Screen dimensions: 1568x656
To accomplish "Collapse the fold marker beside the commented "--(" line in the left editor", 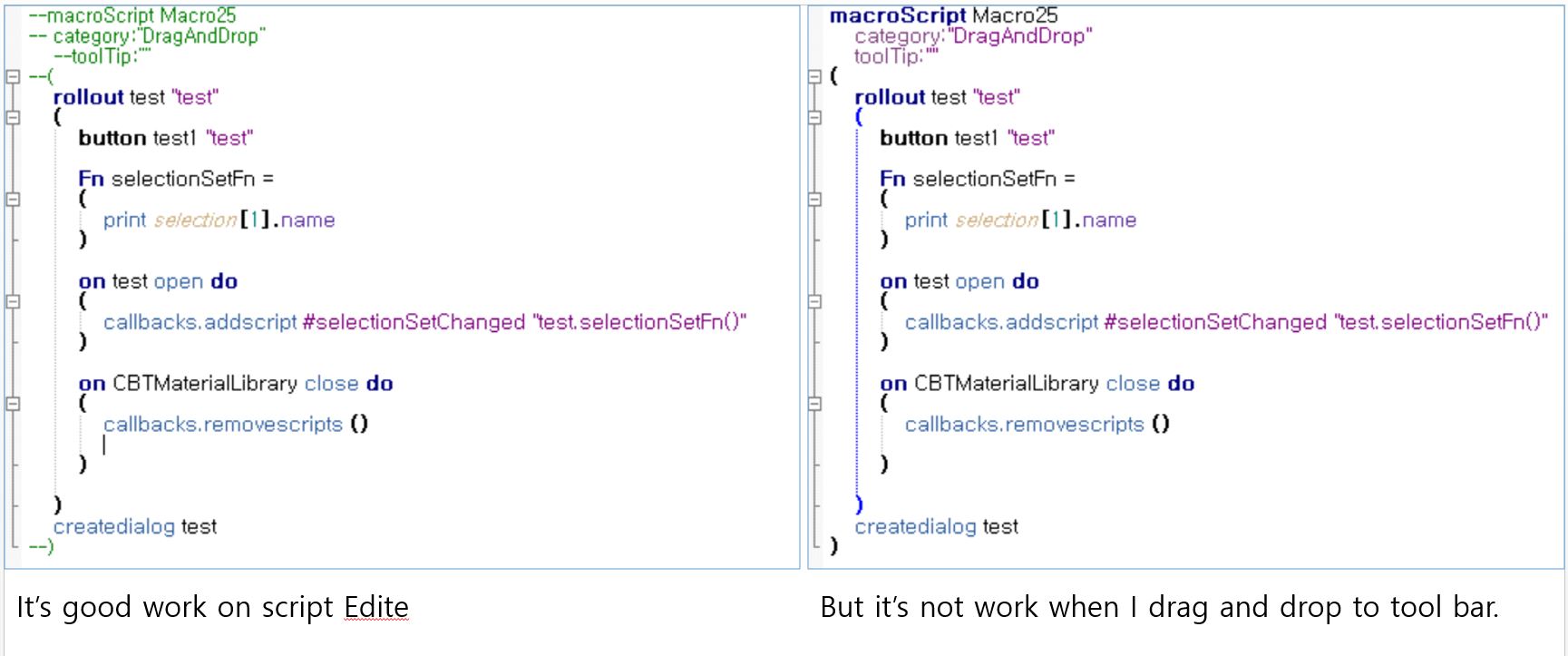I will point(13,76).
